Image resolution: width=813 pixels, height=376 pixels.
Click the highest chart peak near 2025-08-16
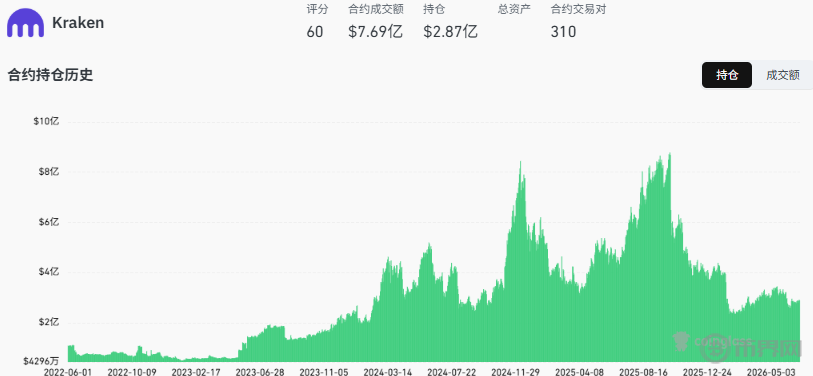click(x=670, y=154)
